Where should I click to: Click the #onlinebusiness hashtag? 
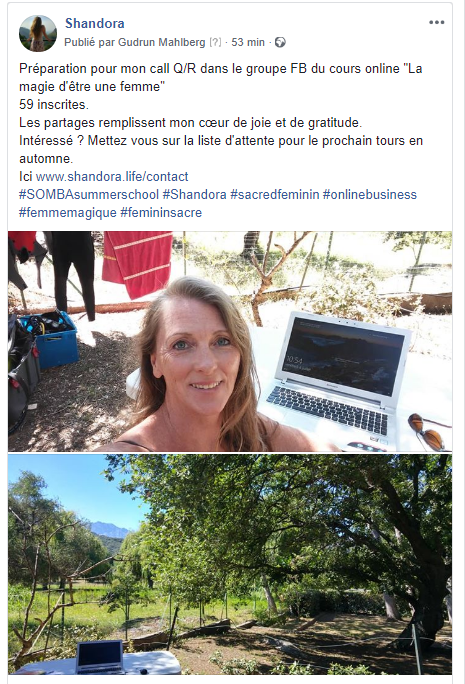[370, 195]
